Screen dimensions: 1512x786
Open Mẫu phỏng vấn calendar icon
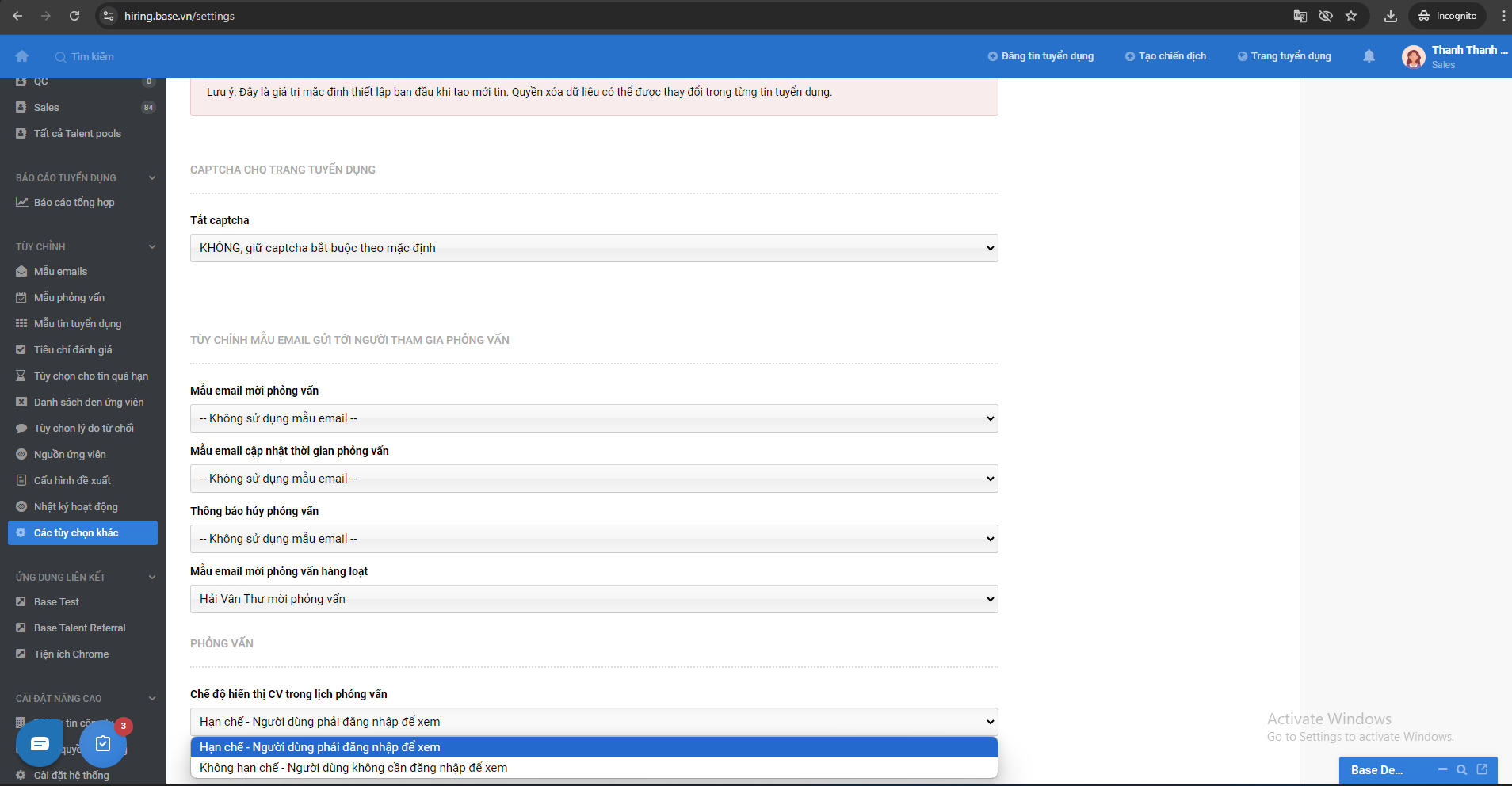tap(21, 297)
